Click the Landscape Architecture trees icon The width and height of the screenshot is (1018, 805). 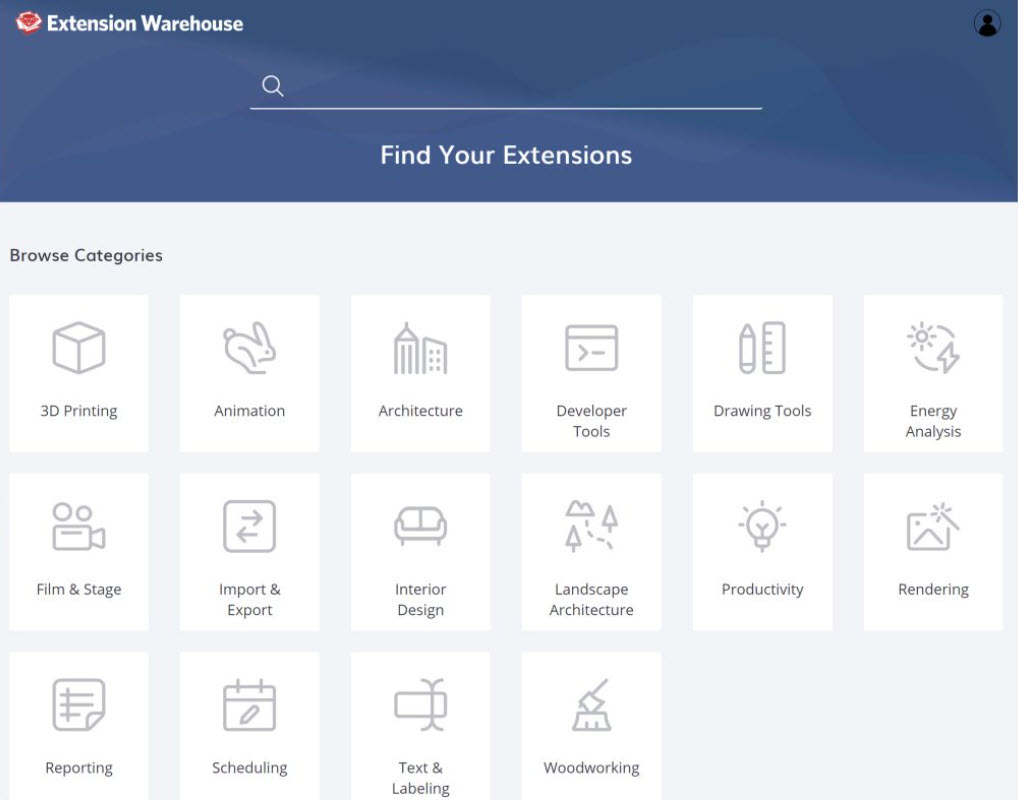[x=591, y=527]
